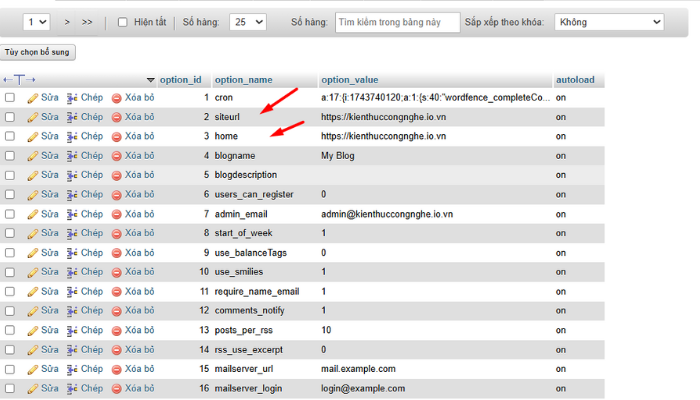Viewport: 700px width, 400px height.
Task: Click the copy icon for the use_smilies row
Action: pyautogui.click(x=73, y=272)
